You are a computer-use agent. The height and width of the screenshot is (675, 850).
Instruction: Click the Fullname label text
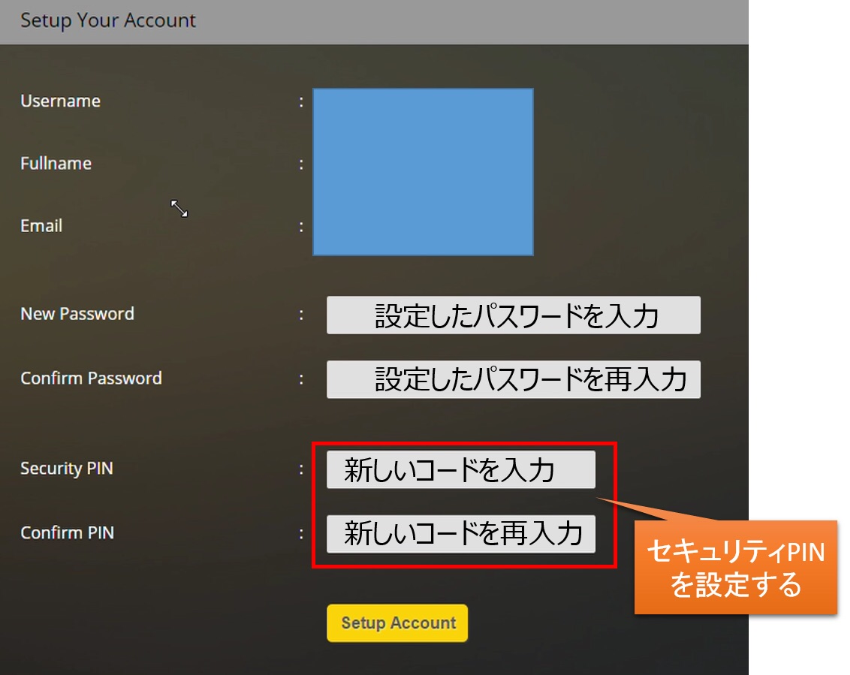coord(56,163)
